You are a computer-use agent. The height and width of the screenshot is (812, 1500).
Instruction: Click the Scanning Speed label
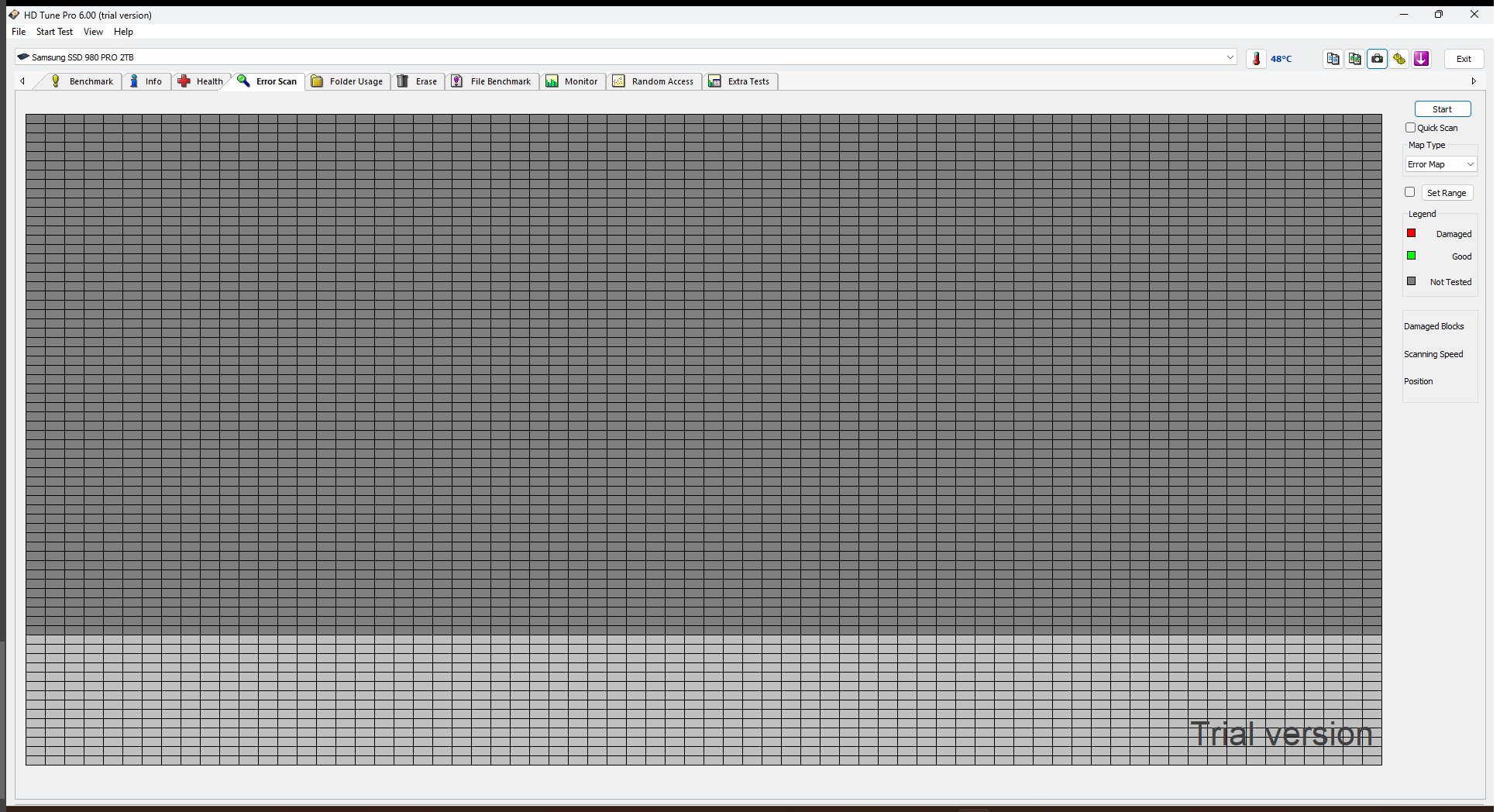click(x=1433, y=354)
